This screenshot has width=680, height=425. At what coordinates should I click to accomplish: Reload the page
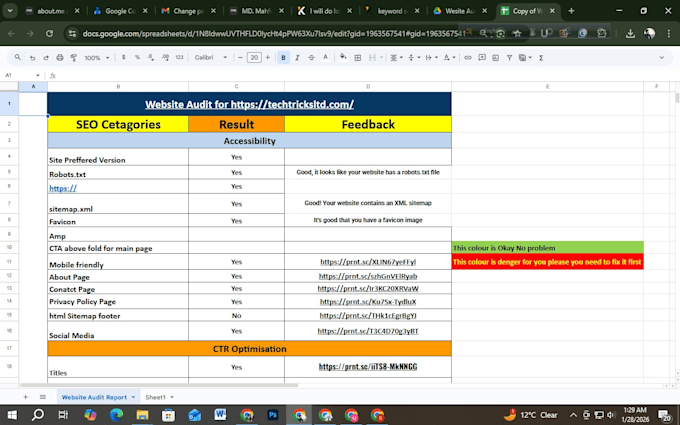pos(49,33)
